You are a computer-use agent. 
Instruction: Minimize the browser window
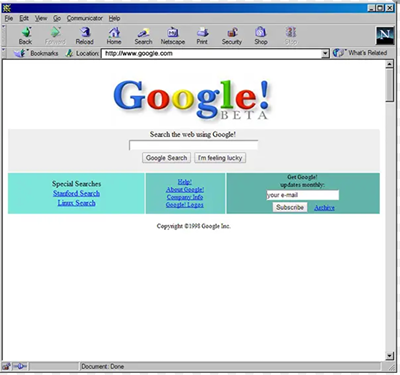pos(372,8)
